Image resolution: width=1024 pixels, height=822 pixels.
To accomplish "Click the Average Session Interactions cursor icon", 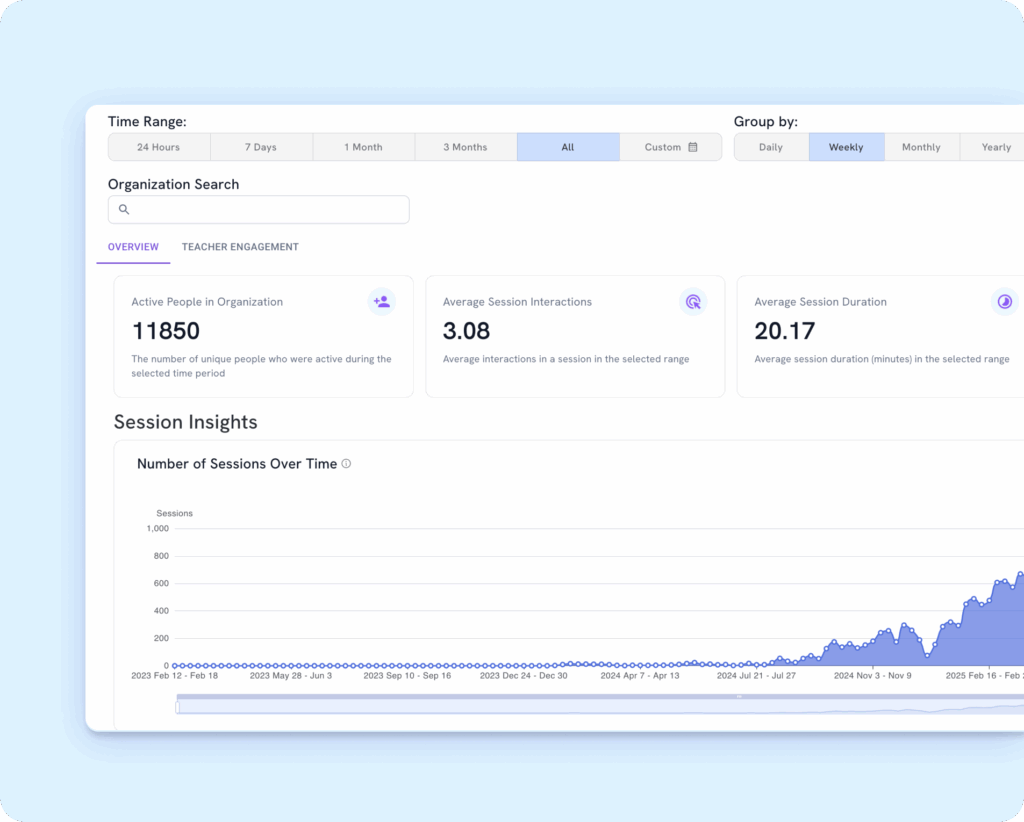I will point(692,301).
